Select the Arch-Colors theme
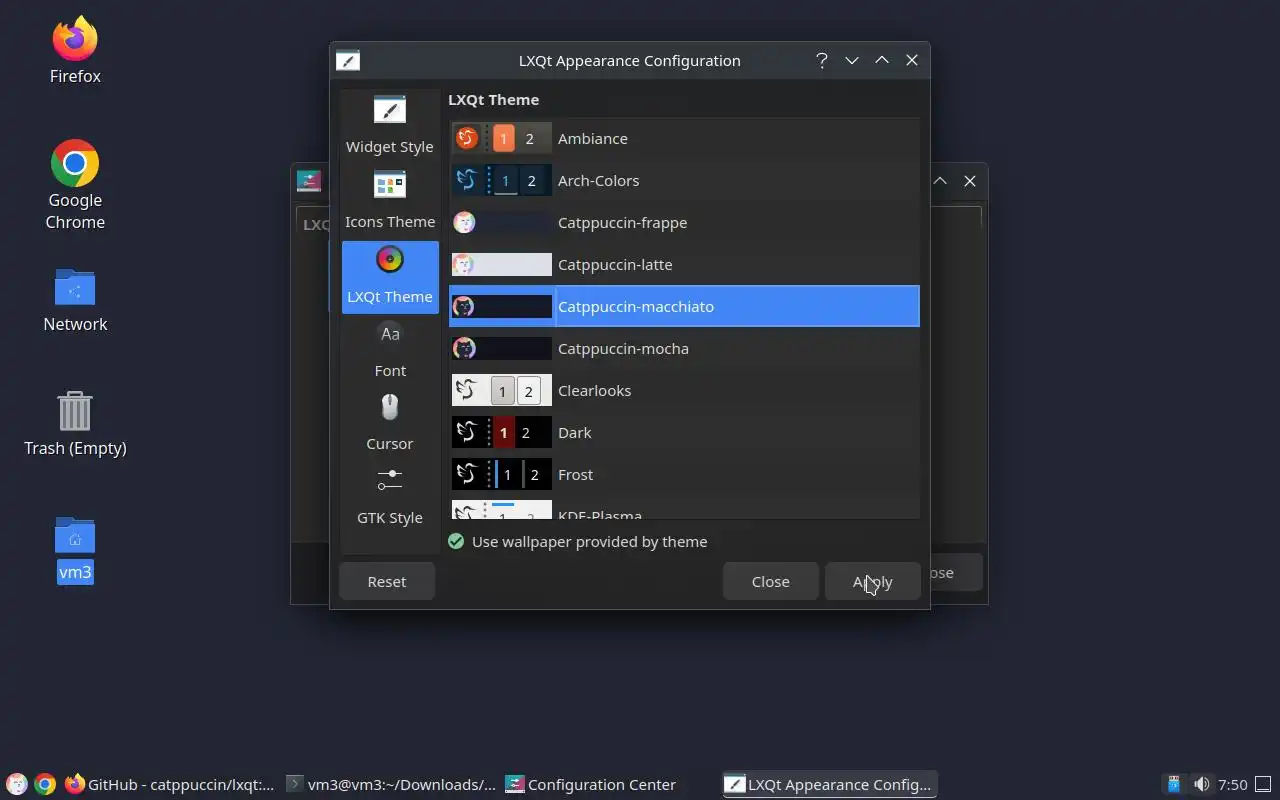 684,181
